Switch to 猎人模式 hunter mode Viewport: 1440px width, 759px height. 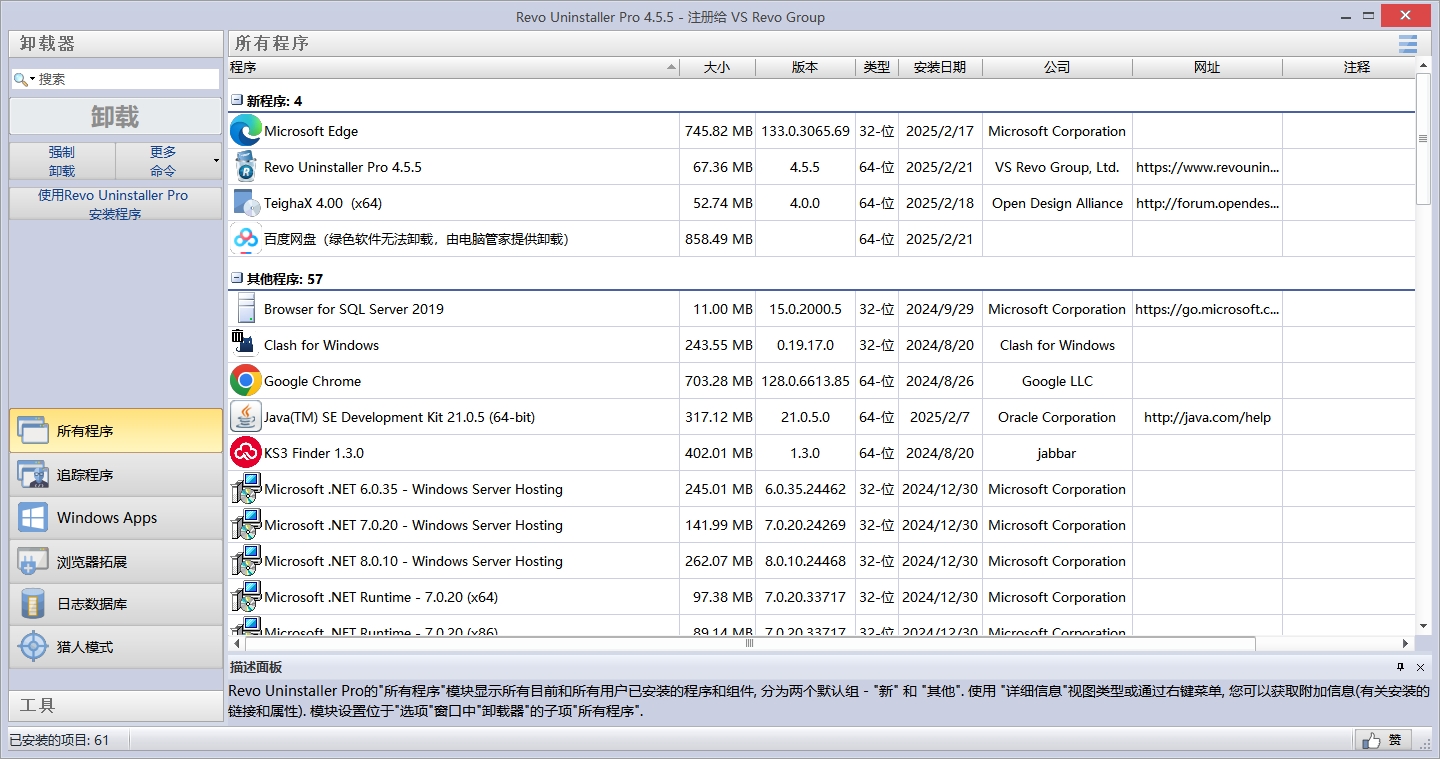pyautogui.click(x=116, y=647)
